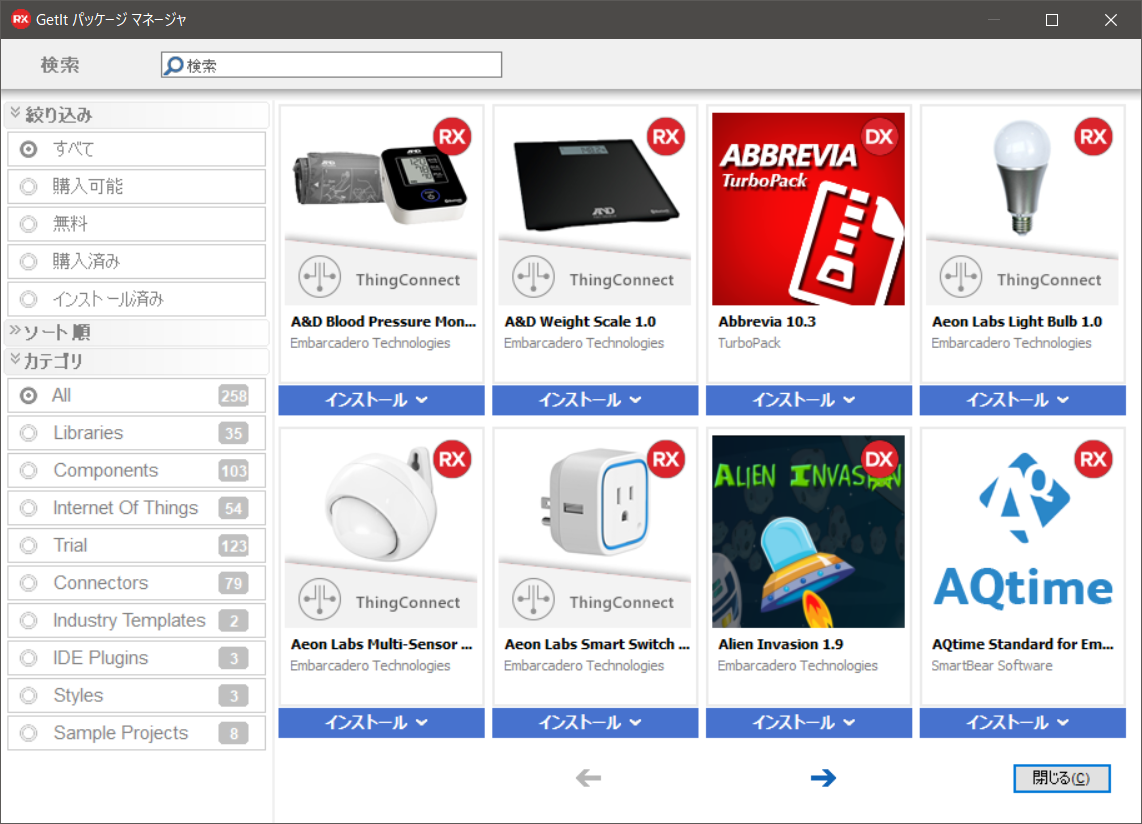Click the Alien Invasion 1.9 title text
1142x824 pixels.
781,644
